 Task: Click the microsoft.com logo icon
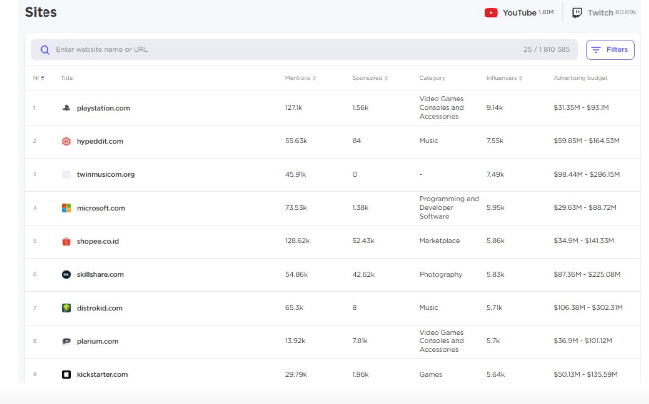[66, 208]
